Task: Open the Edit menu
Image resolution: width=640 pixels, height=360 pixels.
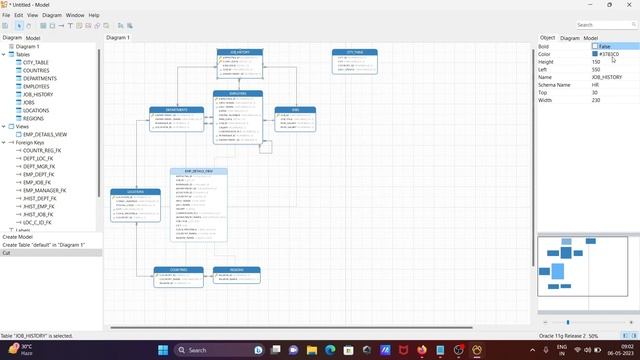Action: coord(19,15)
